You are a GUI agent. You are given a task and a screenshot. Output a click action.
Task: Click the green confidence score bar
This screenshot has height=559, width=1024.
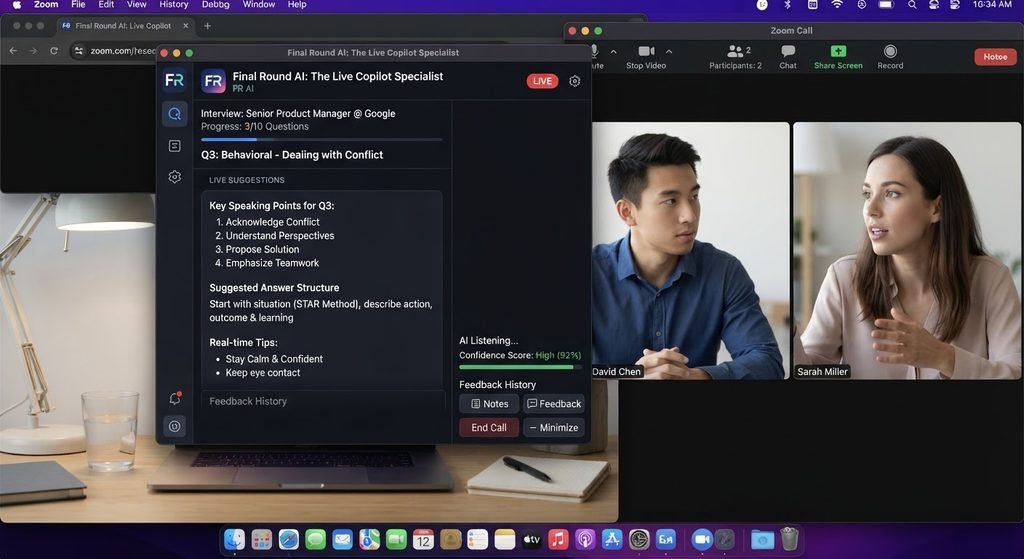[x=520, y=367]
